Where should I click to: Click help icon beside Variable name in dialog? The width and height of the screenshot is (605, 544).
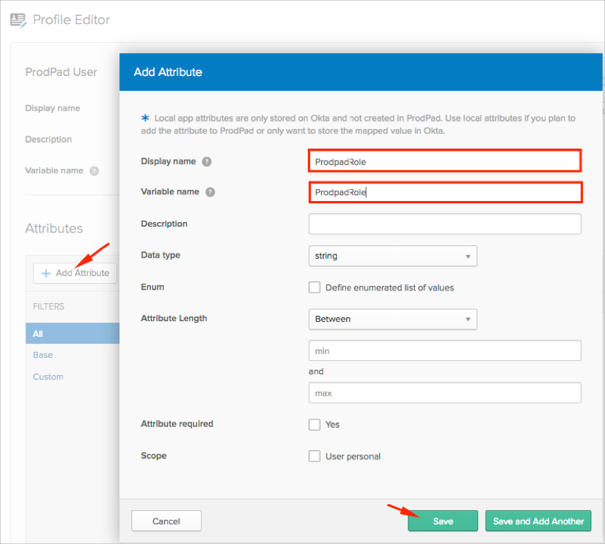pos(211,192)
